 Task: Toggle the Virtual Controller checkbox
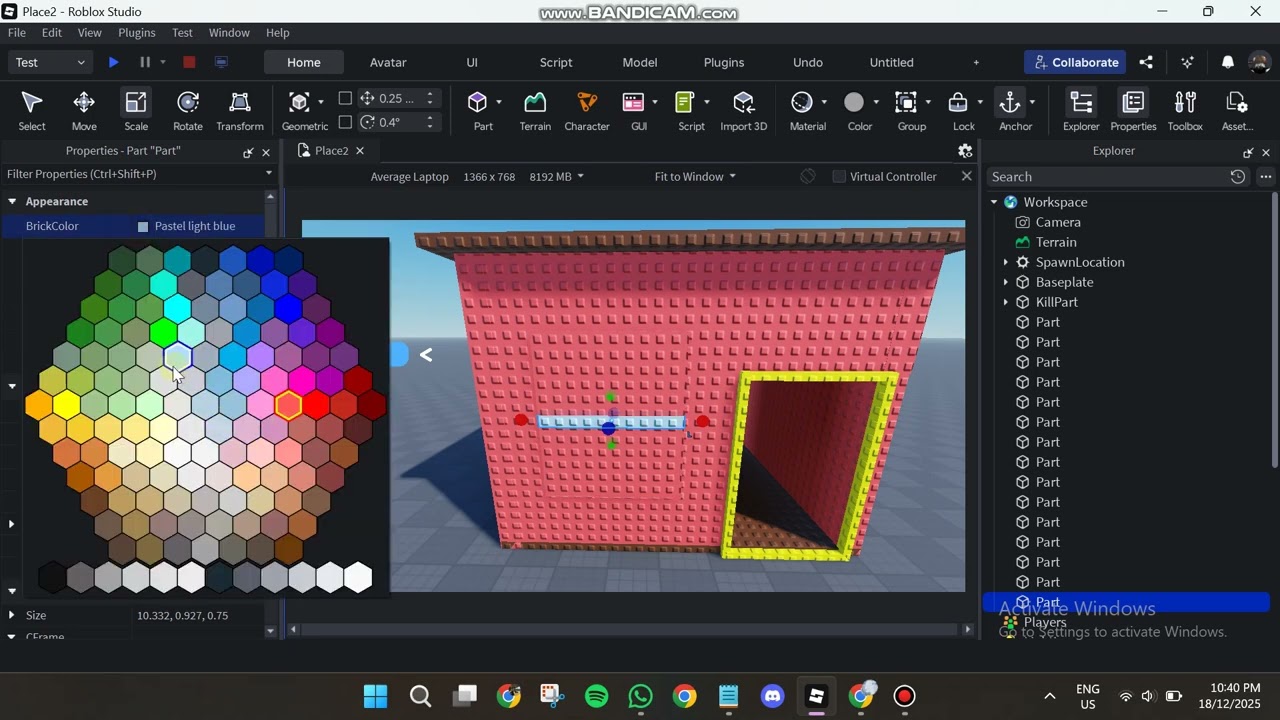[x=839, y=176]
